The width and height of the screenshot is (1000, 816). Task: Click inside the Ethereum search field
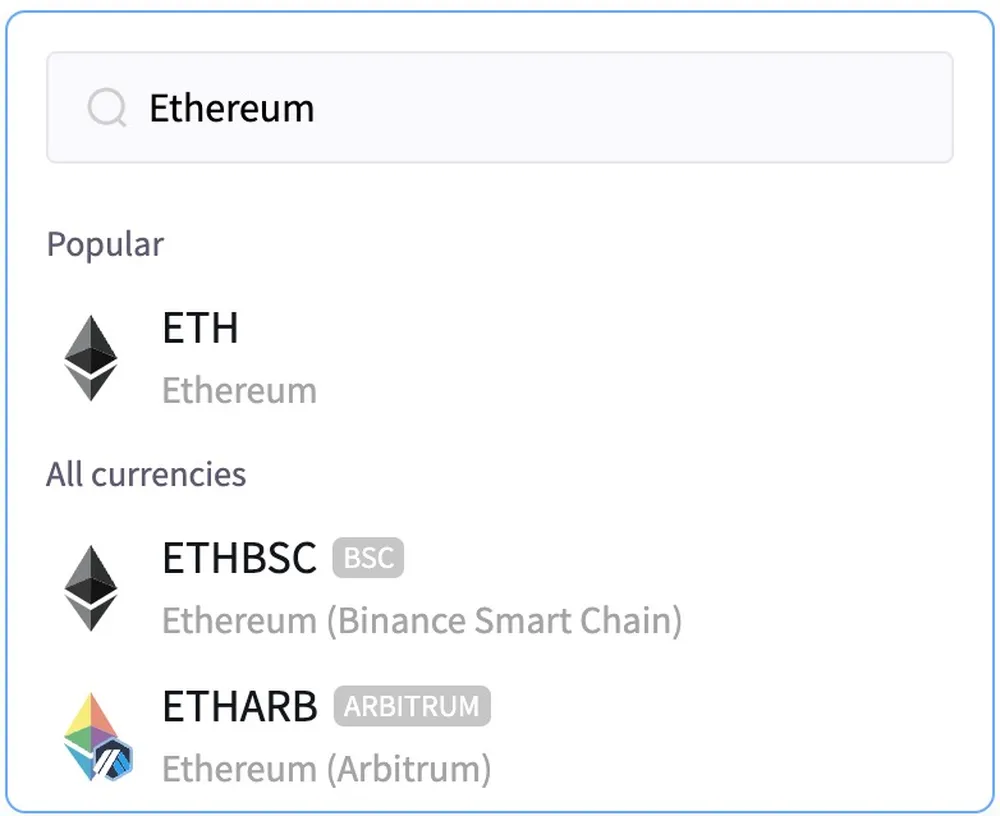click(x=500, y=107)
